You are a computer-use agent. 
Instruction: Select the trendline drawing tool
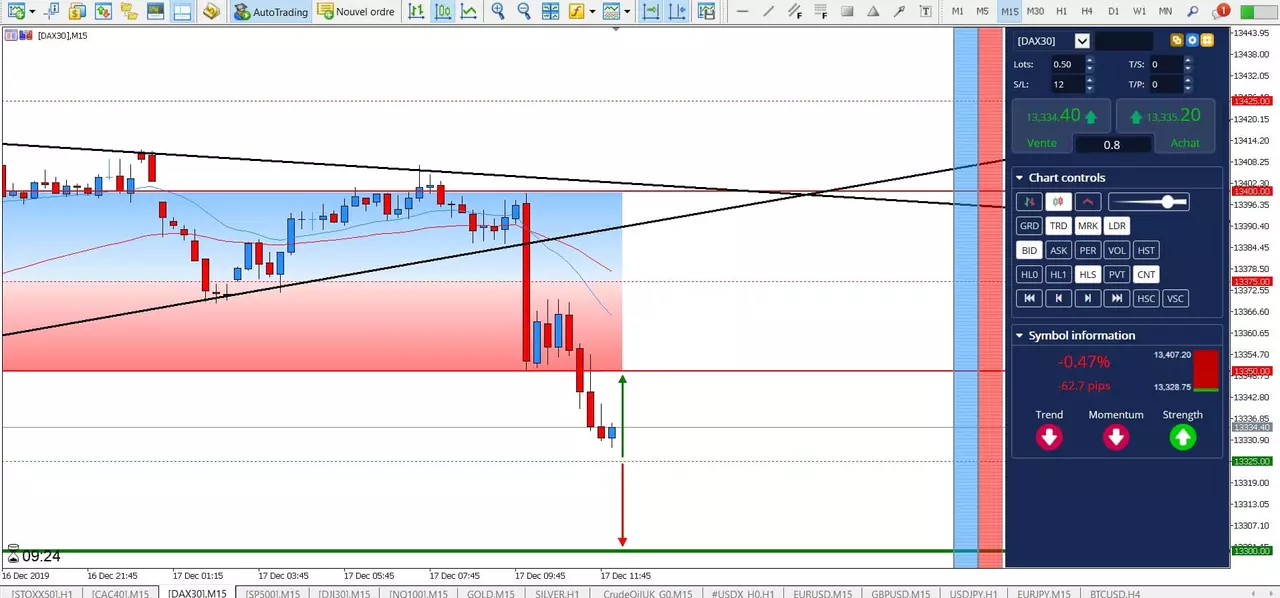click(768, 12)
